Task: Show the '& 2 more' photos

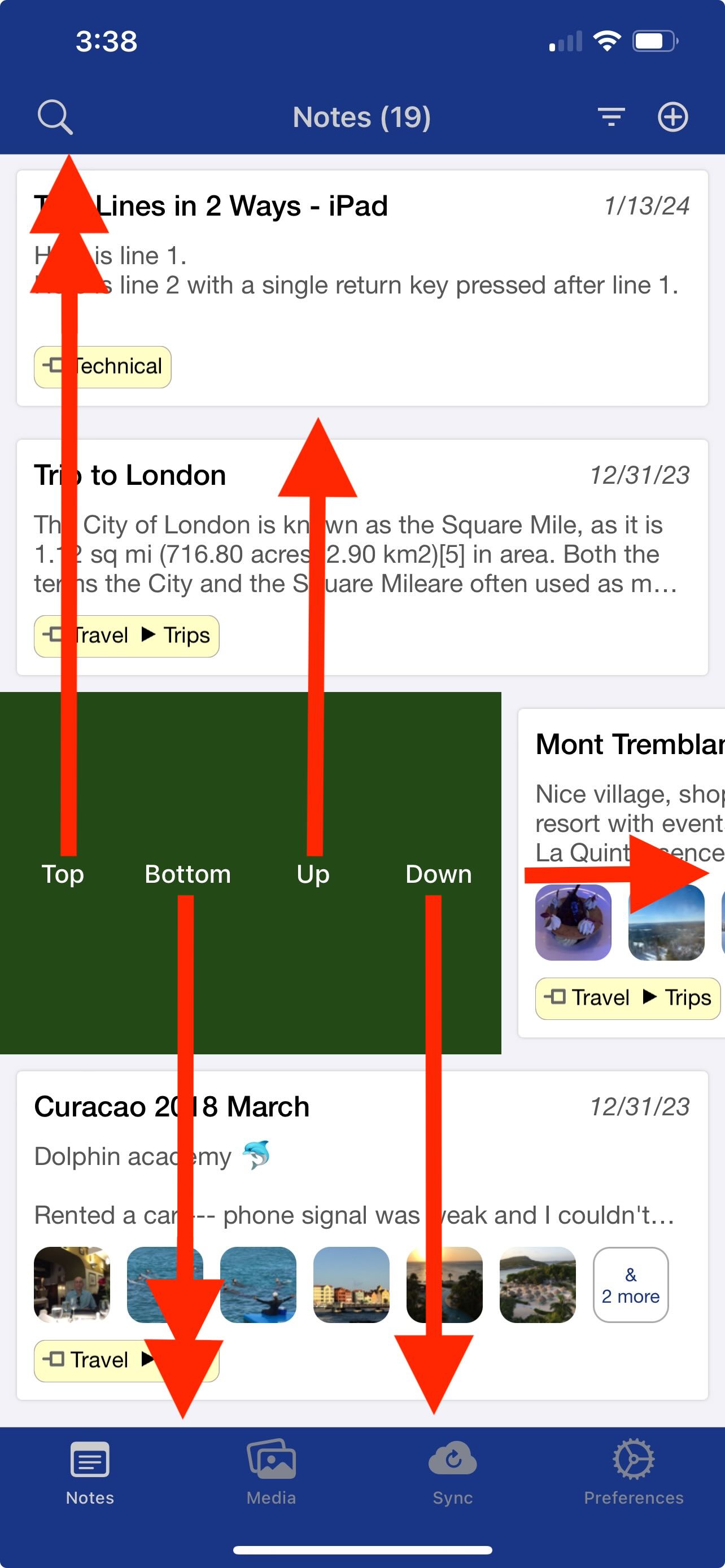Action: pyautogui.click(x=630, y=1285)
